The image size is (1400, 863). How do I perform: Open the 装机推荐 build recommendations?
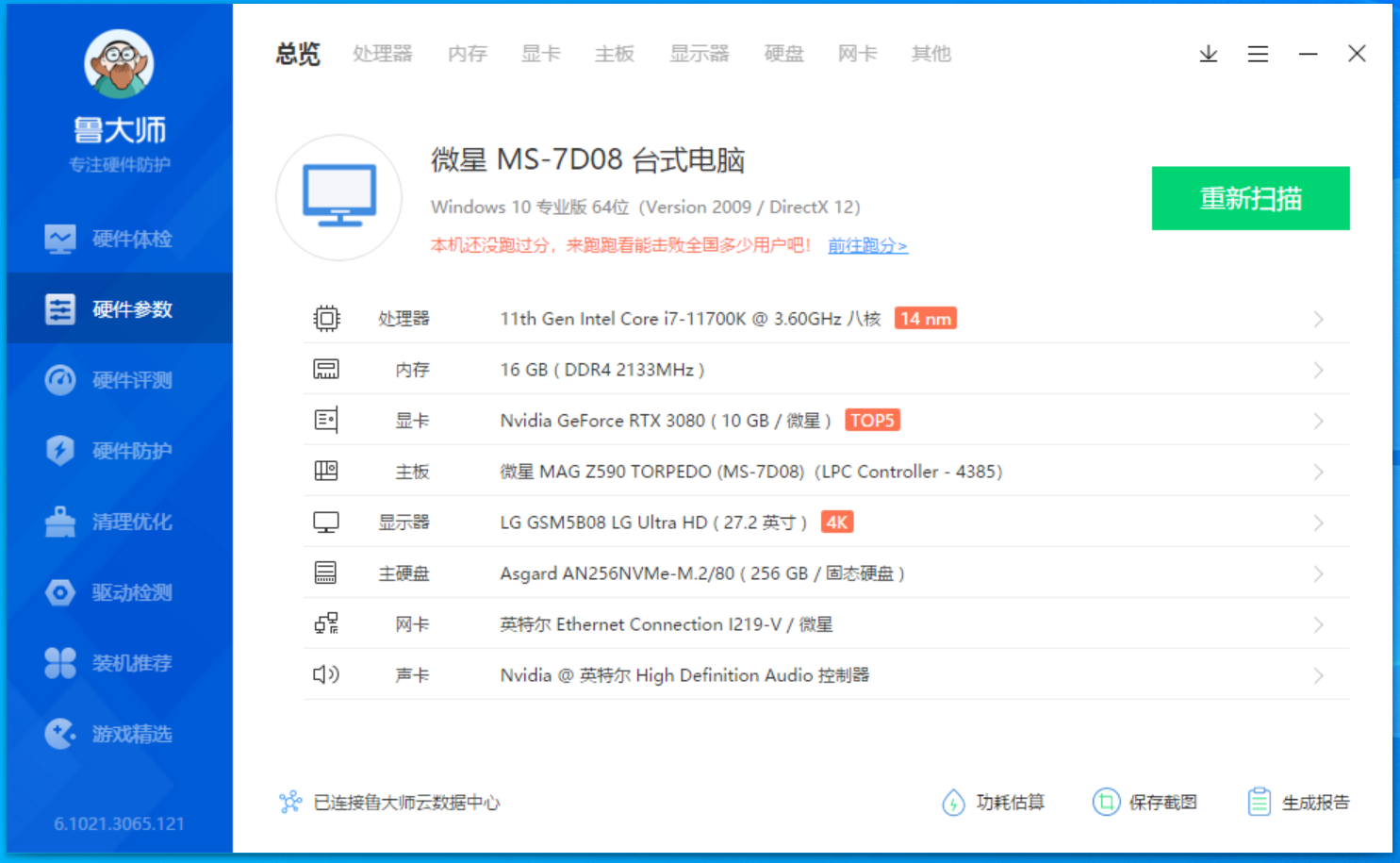(118, 663)
